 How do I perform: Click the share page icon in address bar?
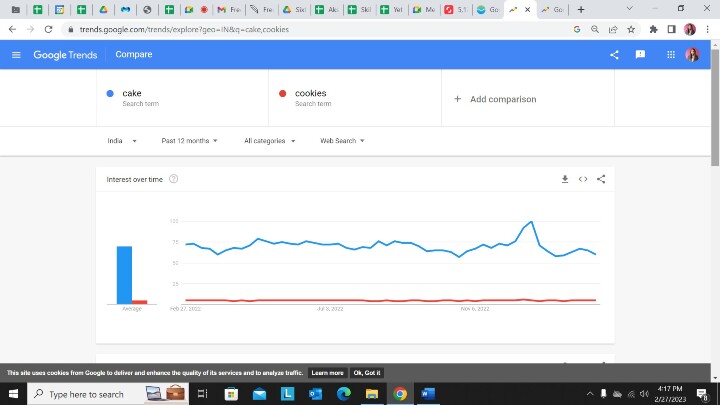tap(613, 29)
